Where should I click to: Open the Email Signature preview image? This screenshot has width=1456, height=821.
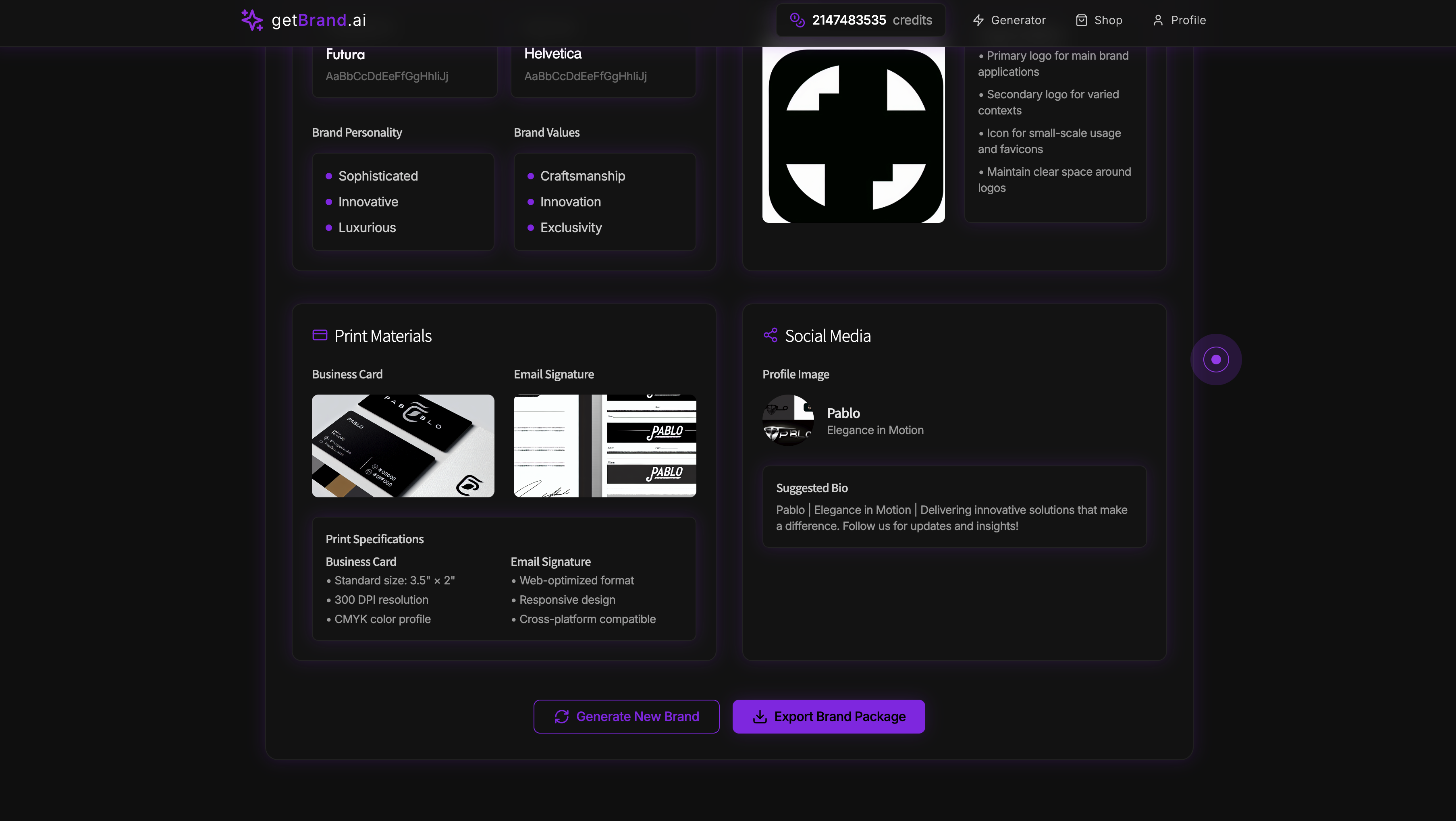(x=605, y=445)
